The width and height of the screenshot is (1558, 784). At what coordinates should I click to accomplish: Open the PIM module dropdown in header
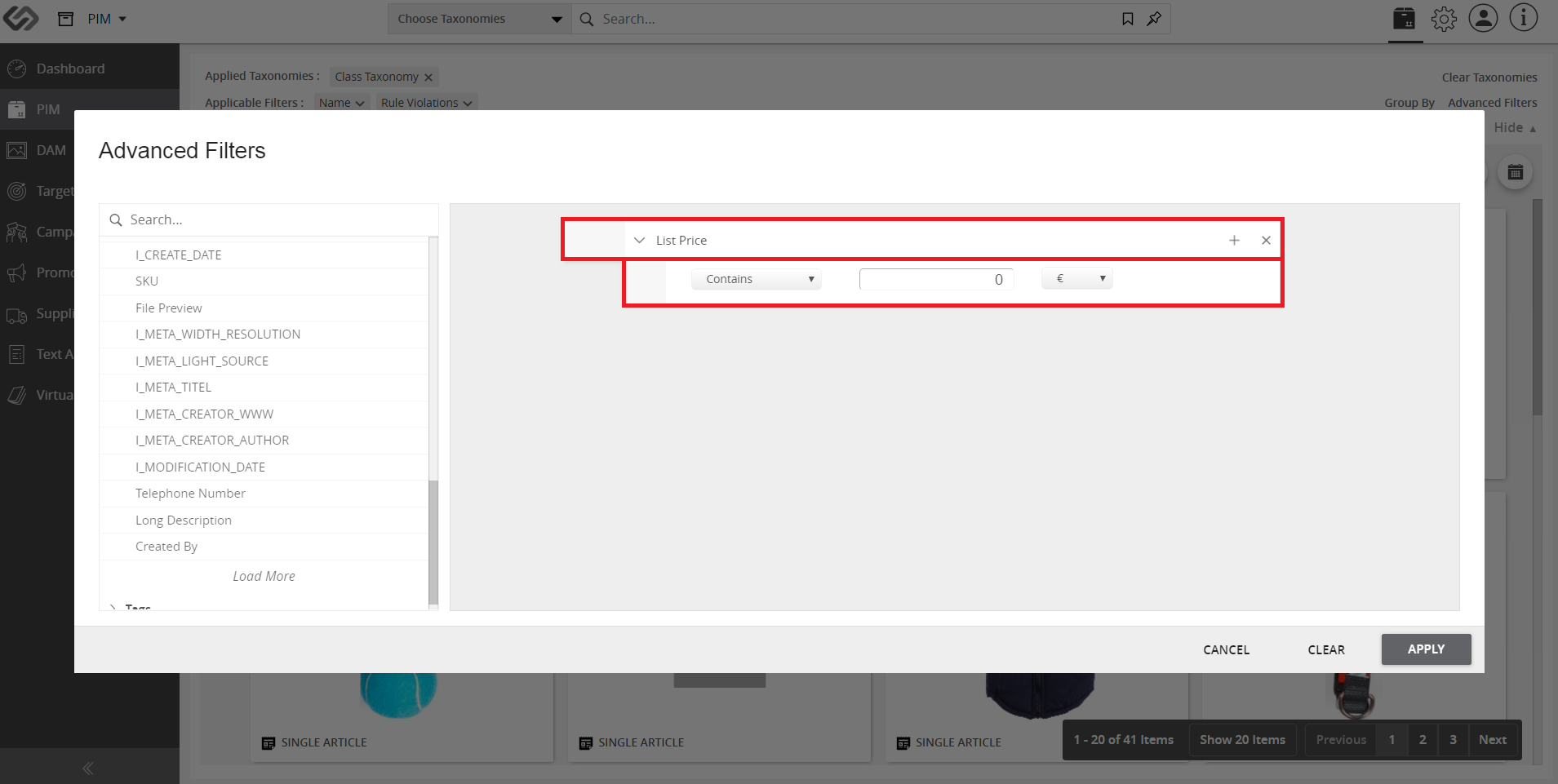pos(107,19)
